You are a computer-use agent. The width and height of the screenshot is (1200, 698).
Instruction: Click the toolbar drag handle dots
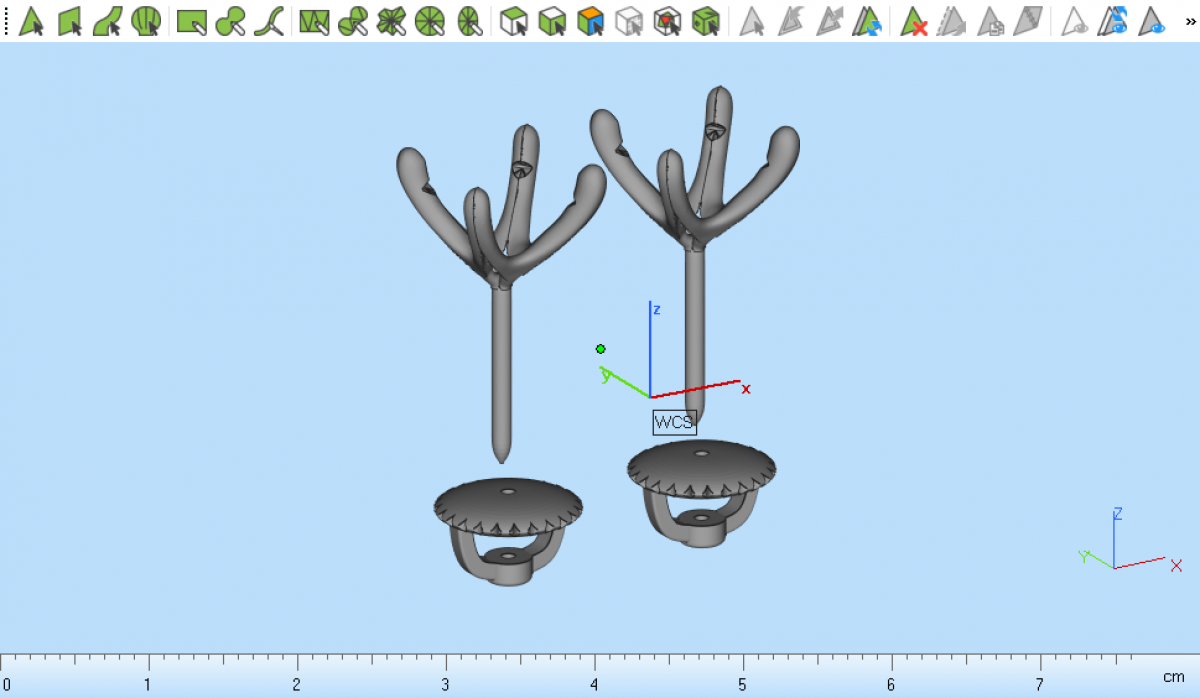coord(6,20)
